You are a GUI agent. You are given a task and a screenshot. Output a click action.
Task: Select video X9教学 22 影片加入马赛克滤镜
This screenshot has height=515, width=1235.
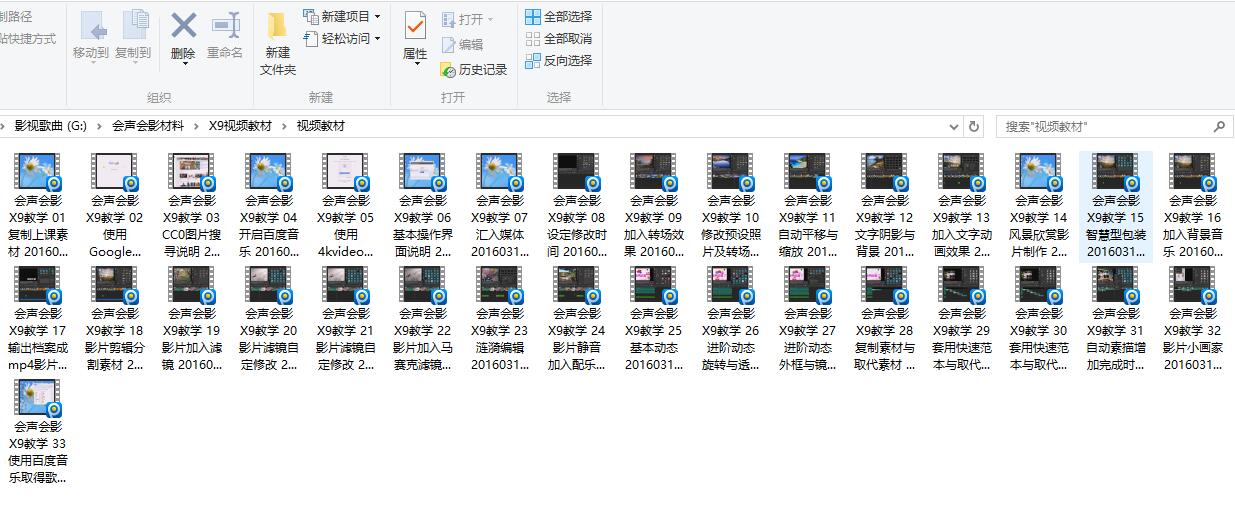(423, 319)
